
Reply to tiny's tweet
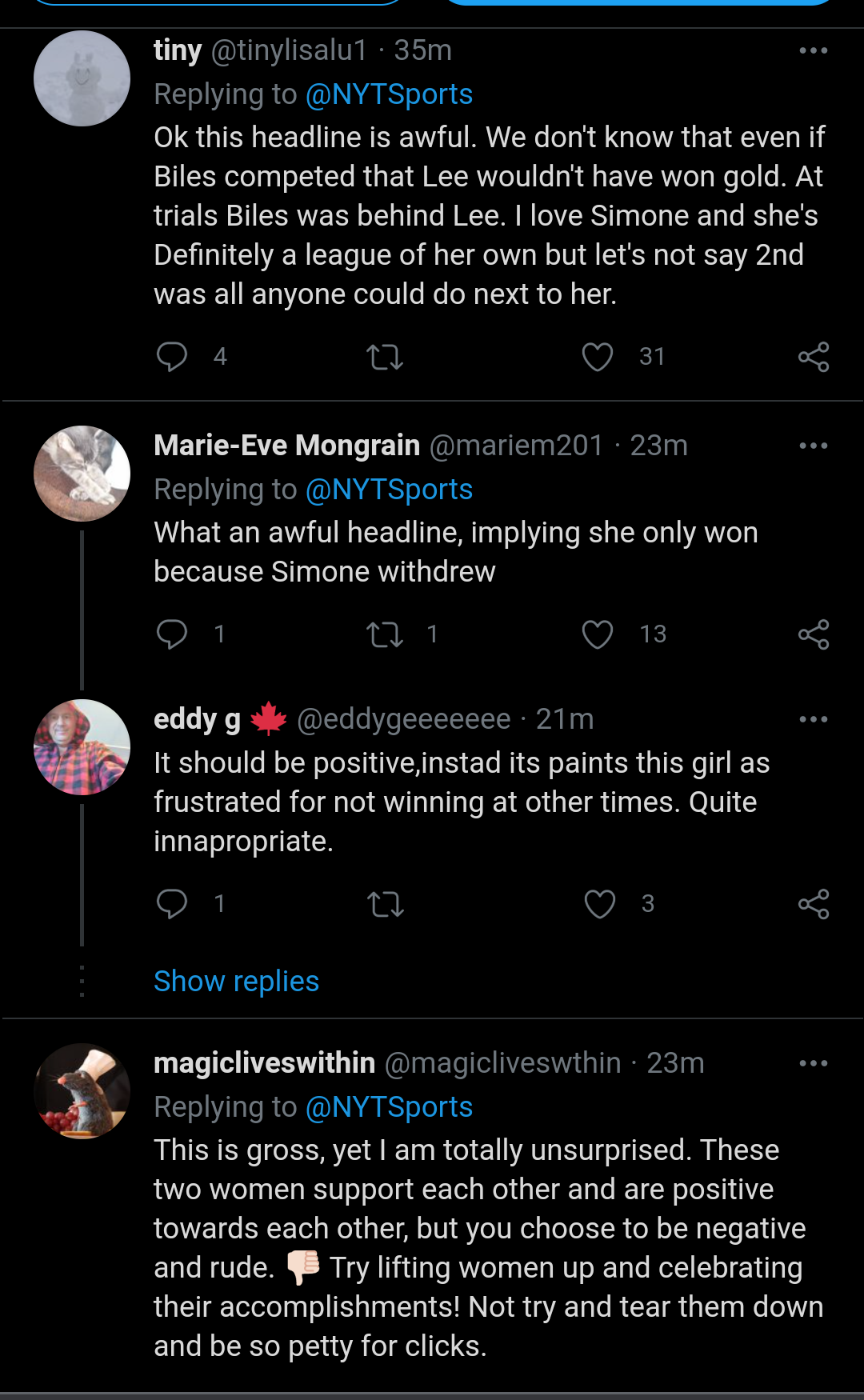172,357
